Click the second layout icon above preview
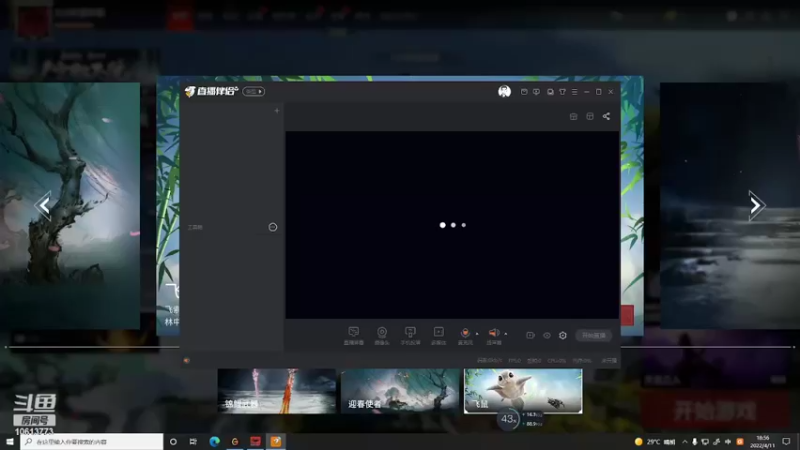The width and height of the screenshot is (800, 450). click(x=590, y=116)
